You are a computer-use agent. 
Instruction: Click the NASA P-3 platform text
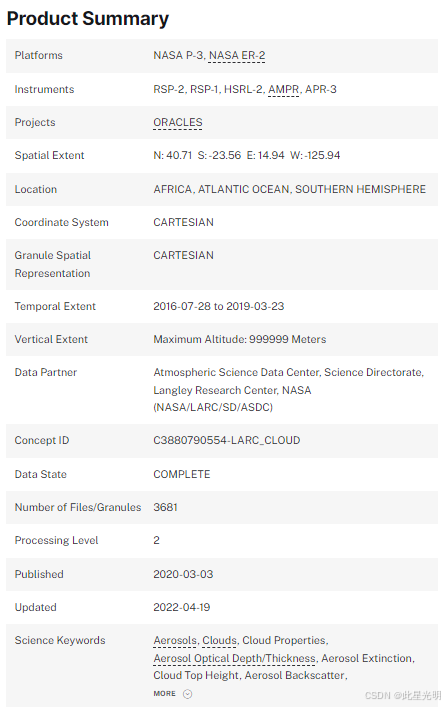pos(179,55)
